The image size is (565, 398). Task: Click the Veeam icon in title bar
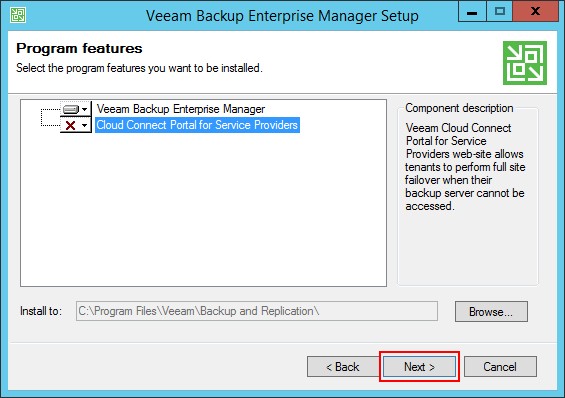tap(18, 15)
